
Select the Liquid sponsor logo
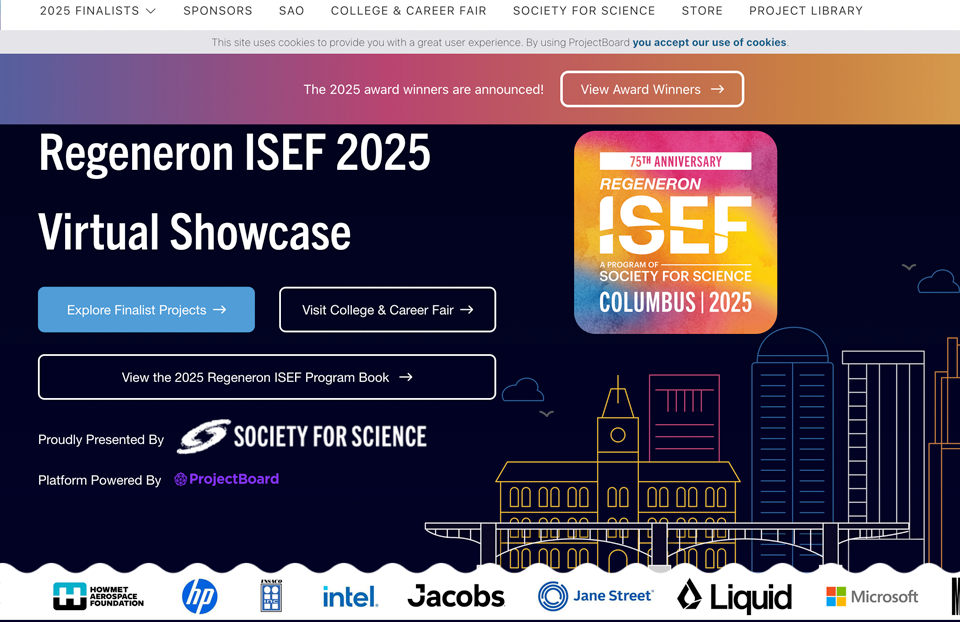[x=735, y=595]
